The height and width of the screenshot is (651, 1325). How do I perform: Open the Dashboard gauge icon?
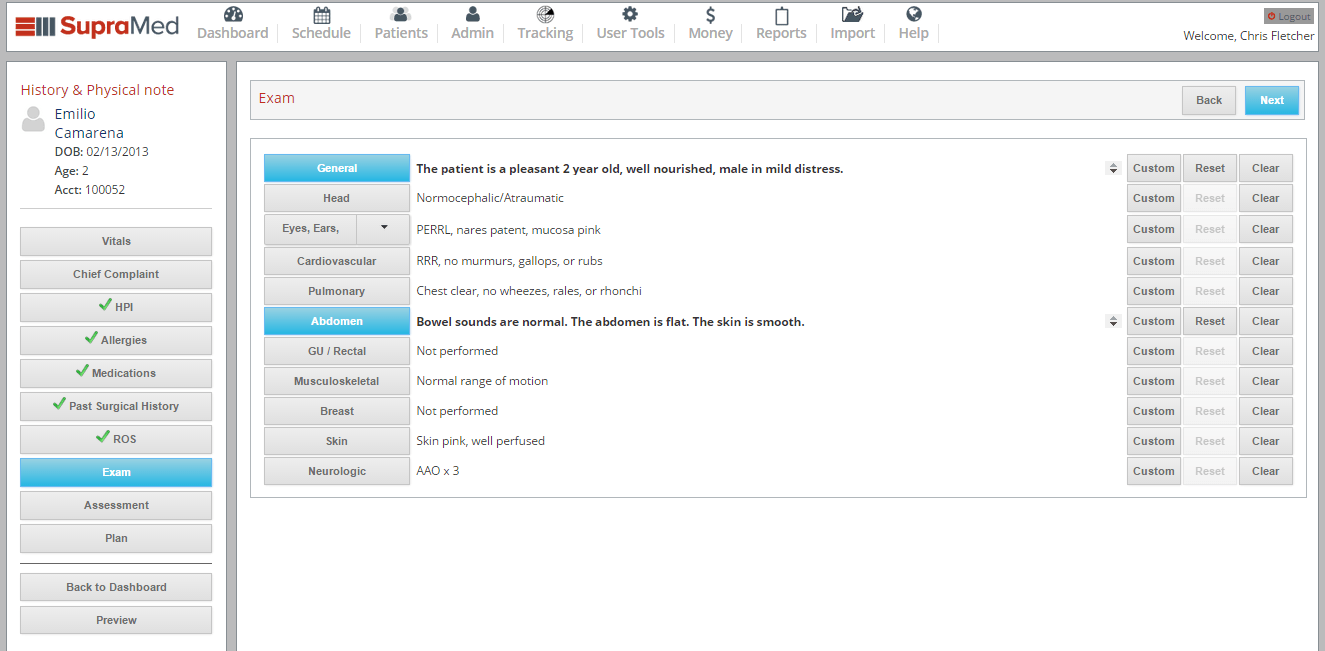point(233,15)
